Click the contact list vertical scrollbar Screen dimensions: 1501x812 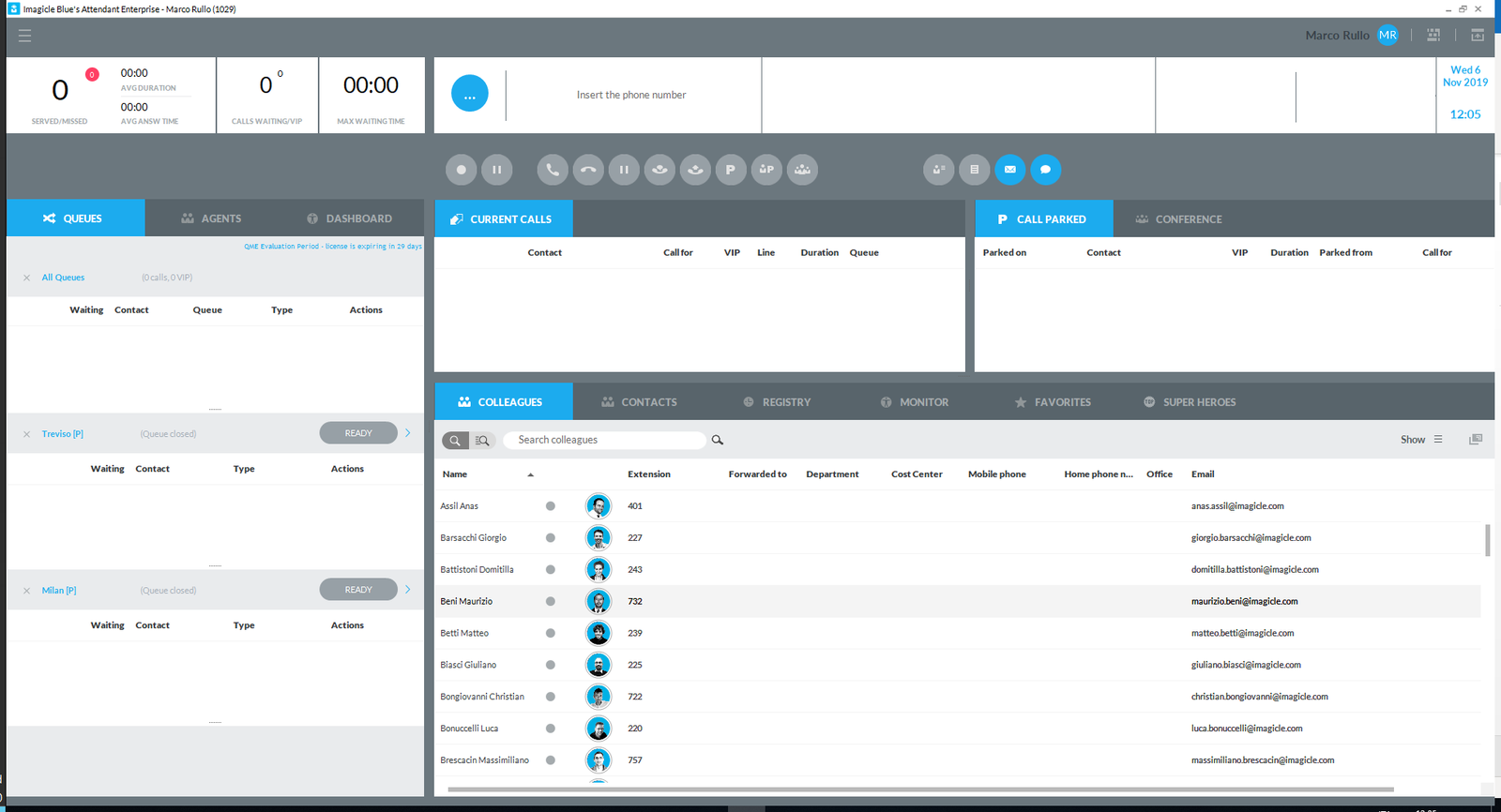[1488, 540]
